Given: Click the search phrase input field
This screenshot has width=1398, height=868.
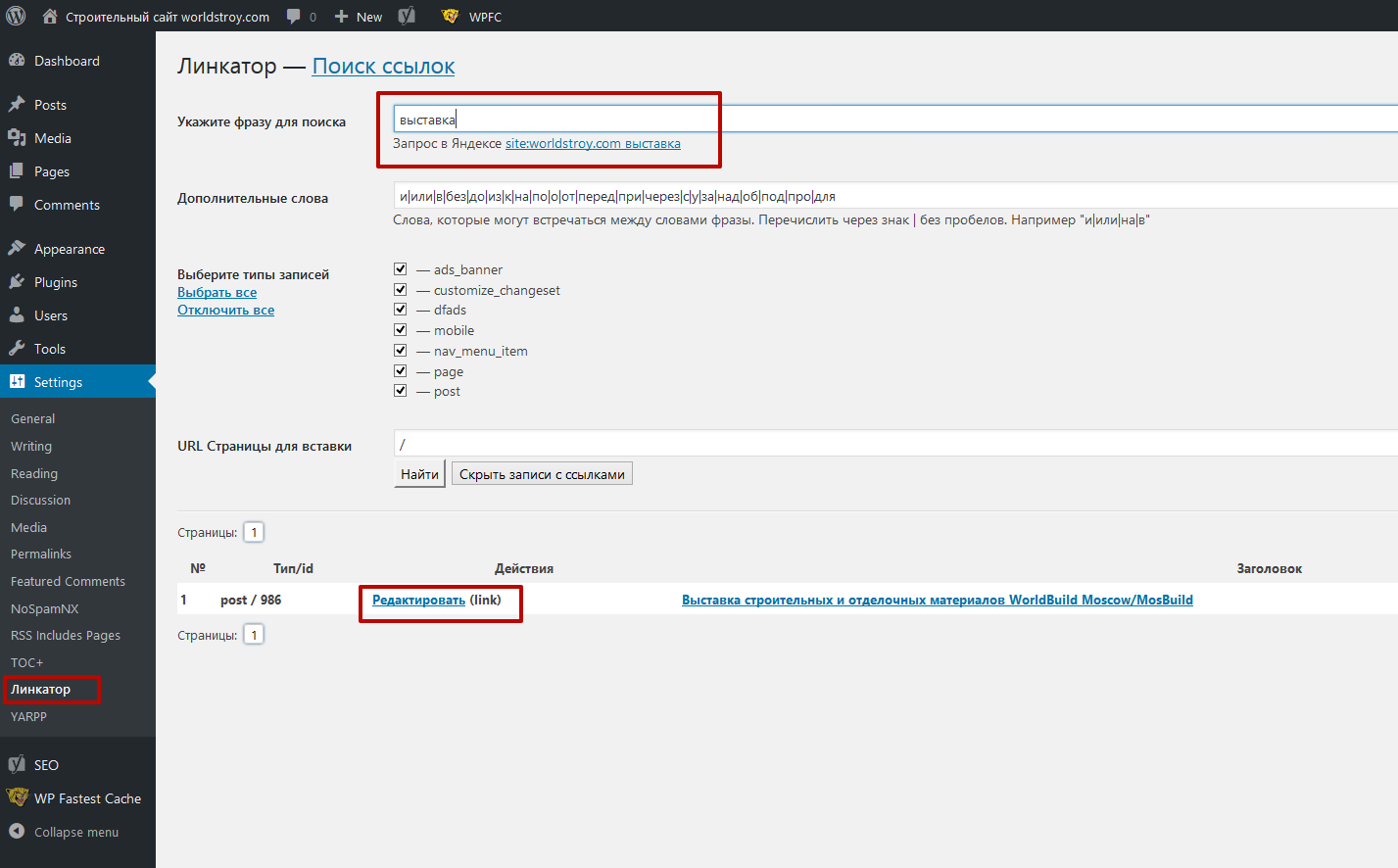Looking at the screenshot, I should click(895, 119).
